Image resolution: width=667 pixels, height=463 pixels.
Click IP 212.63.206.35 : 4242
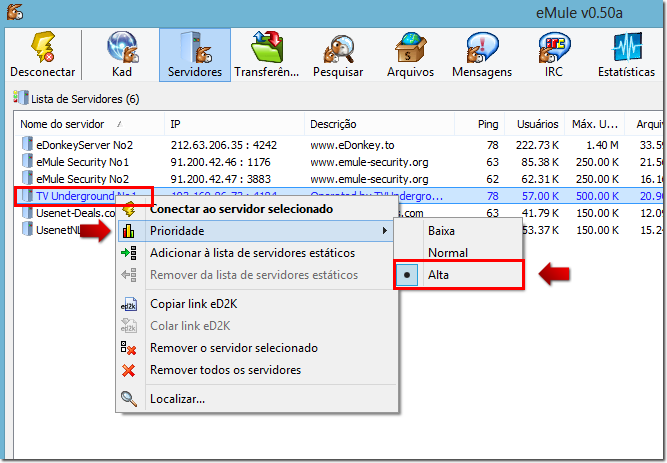(x=224, y=145)
